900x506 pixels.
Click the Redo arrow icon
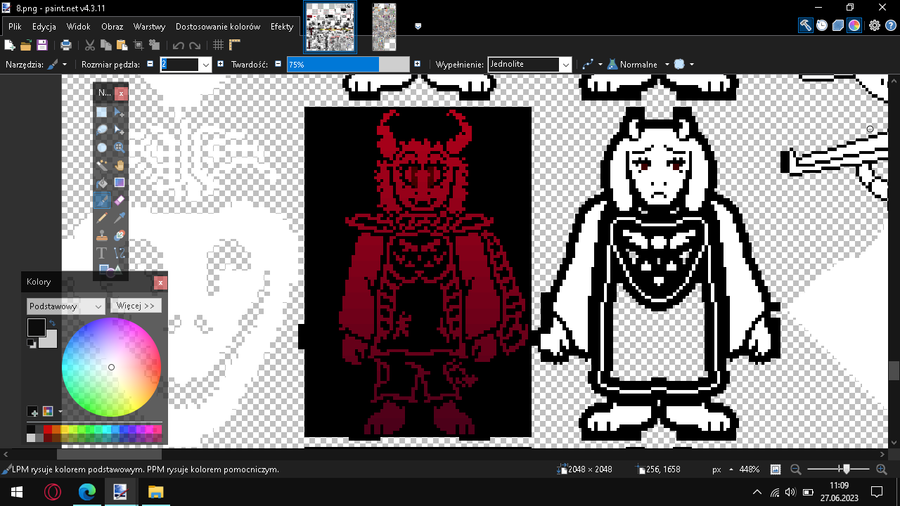(195, 45)
